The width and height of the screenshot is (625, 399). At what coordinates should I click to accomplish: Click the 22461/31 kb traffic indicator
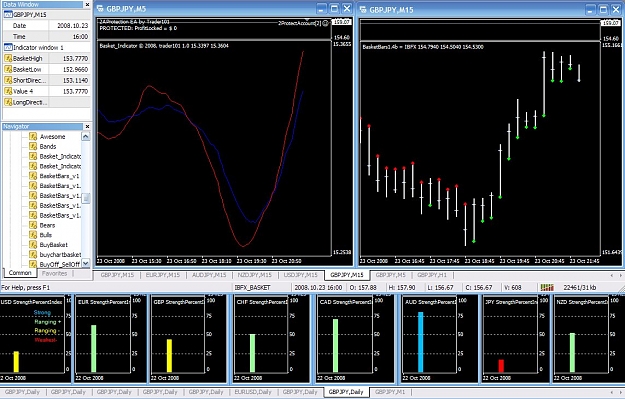(580, 287)
